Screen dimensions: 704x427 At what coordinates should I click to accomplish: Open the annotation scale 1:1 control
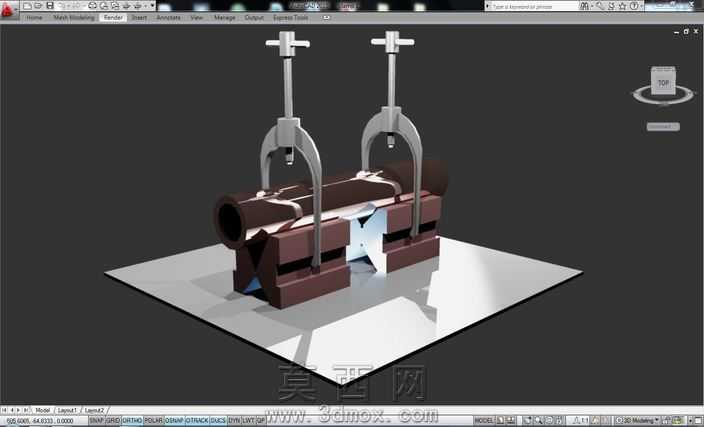pyautogui.click(x=581, y=421)
